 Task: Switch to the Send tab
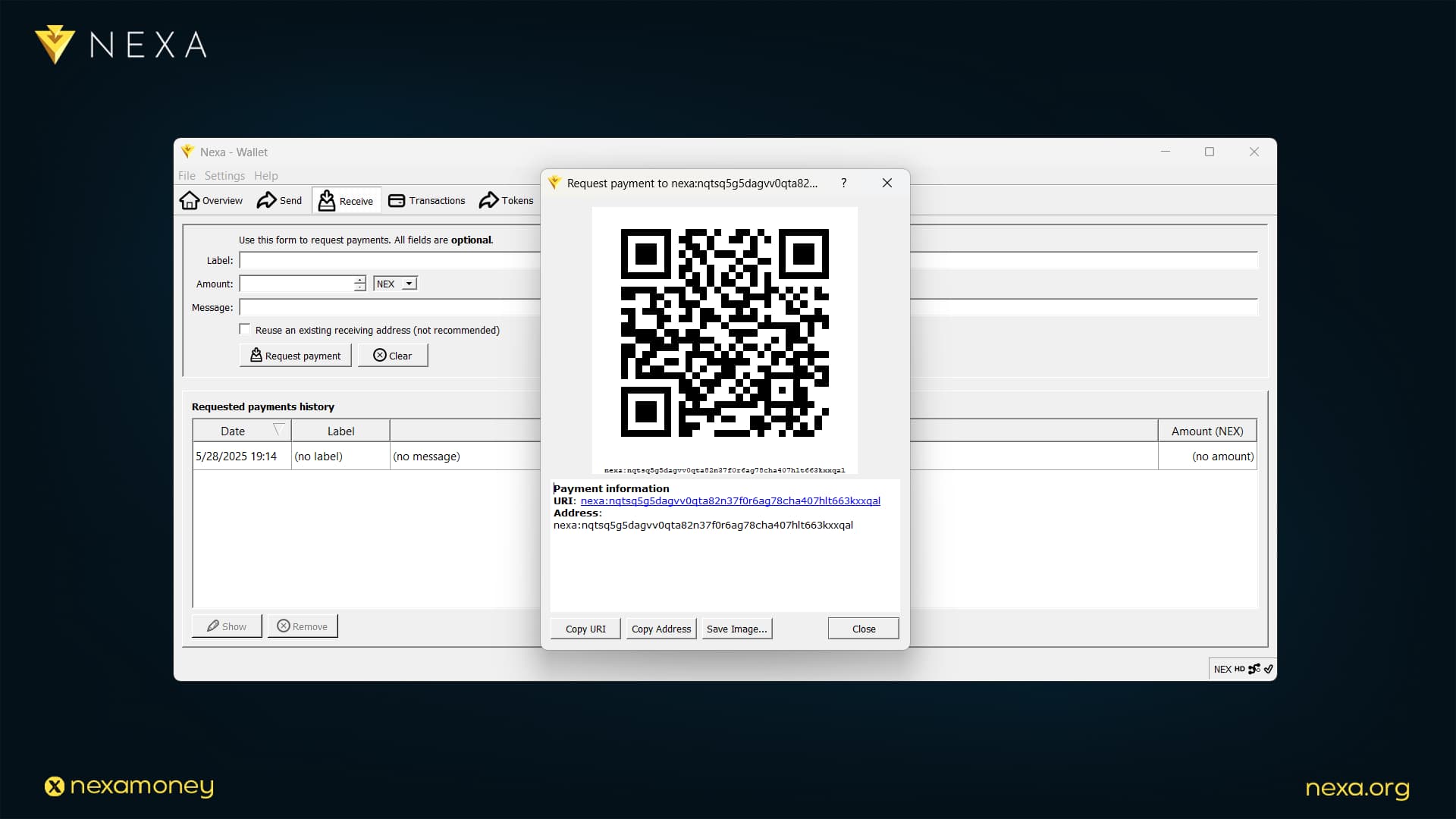[279, 200]
